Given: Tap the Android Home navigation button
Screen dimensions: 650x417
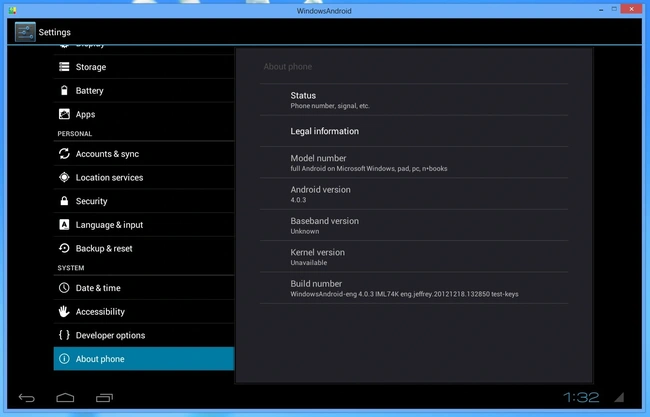Looking at the screenshot, I should click(x=65, y=398).
